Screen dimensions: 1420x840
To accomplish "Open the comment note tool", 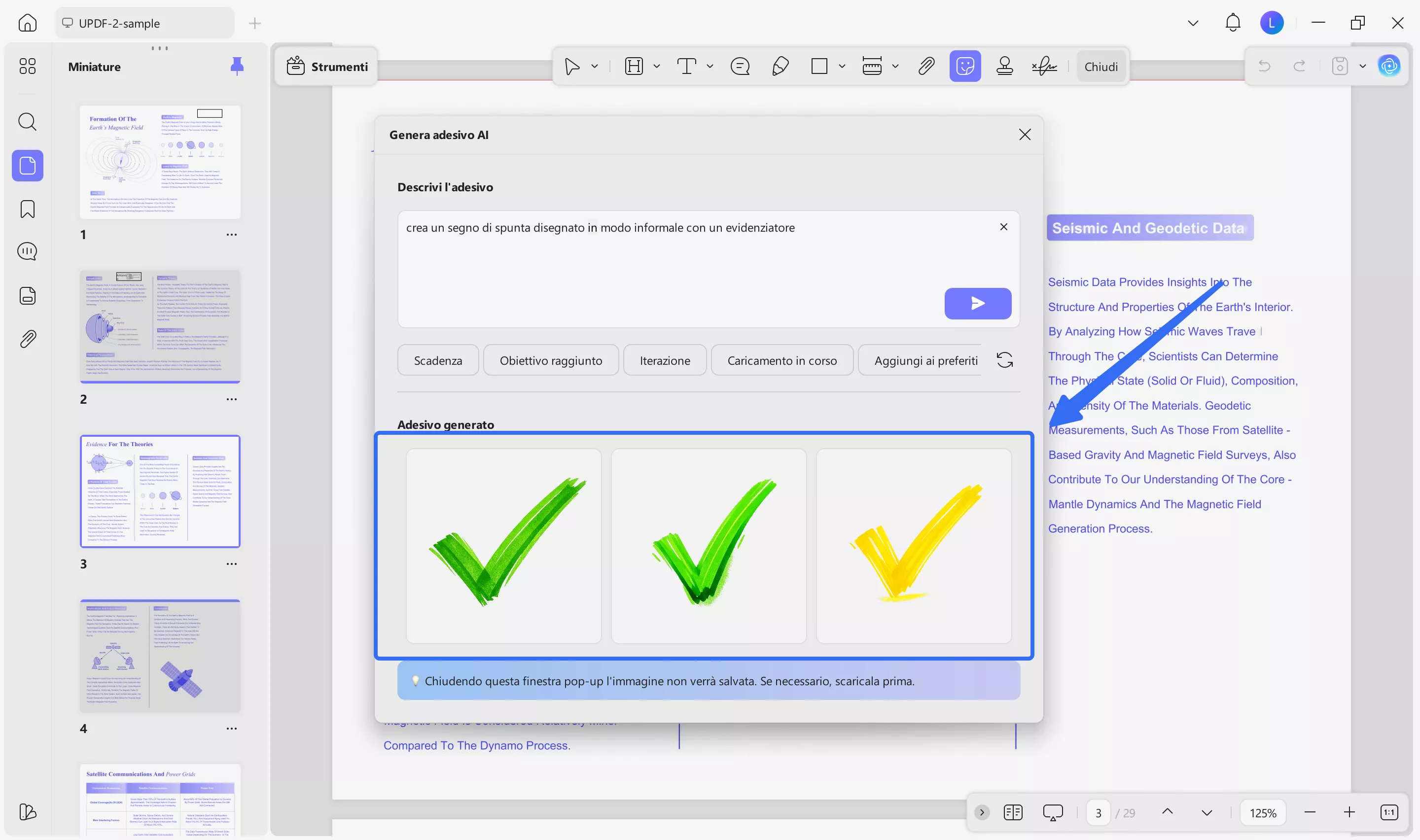I will [740, 67].
